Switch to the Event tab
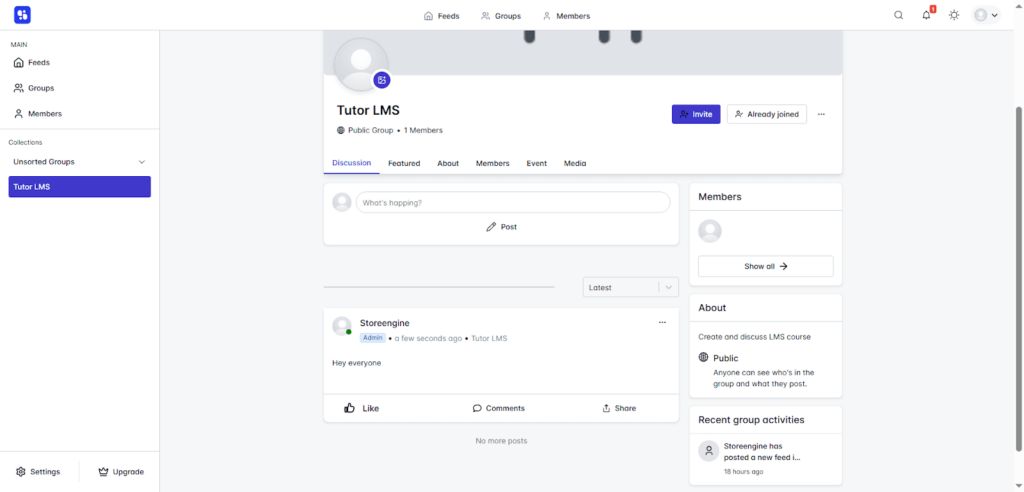The height and width of the screenshot is (492, 1024). 537,163
